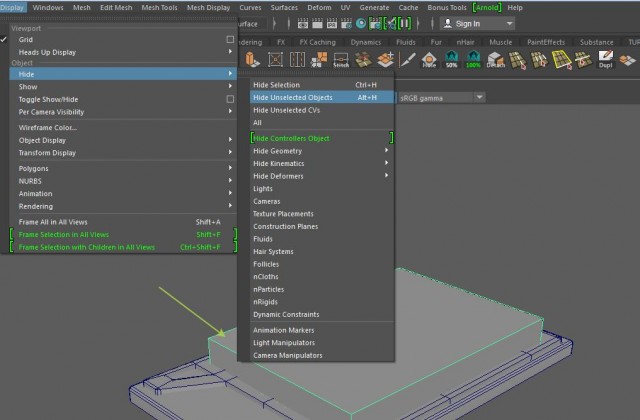Viewport: 640px width, 420px height.
Task: Choose Camera Manipulators entry
Action: tap(322, 355)
